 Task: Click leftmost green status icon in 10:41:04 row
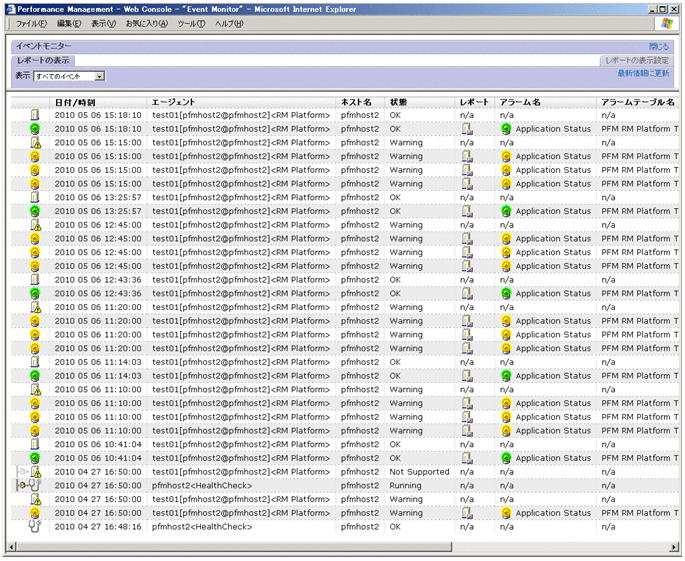click(x=35, y=458)
